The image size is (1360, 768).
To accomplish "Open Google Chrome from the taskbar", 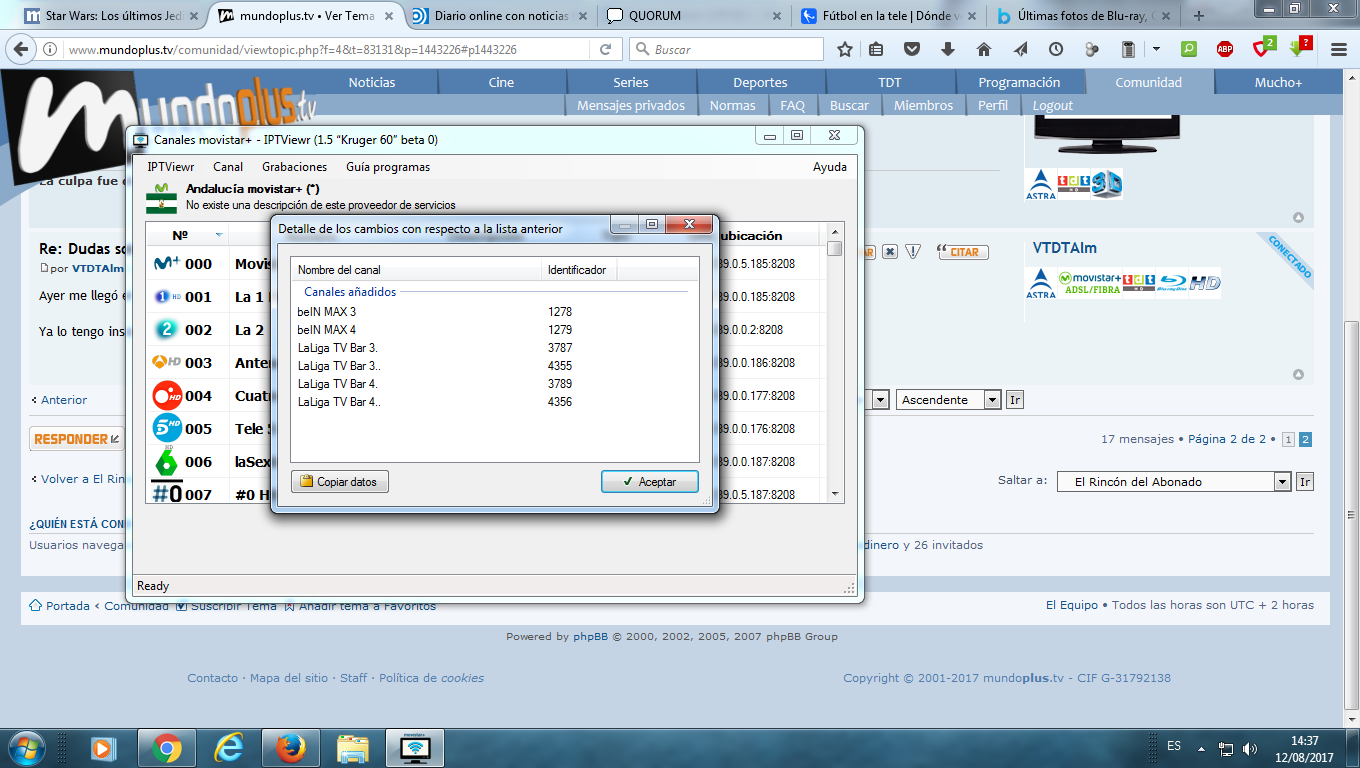I will pyautogui.click(x=166, y=748).
